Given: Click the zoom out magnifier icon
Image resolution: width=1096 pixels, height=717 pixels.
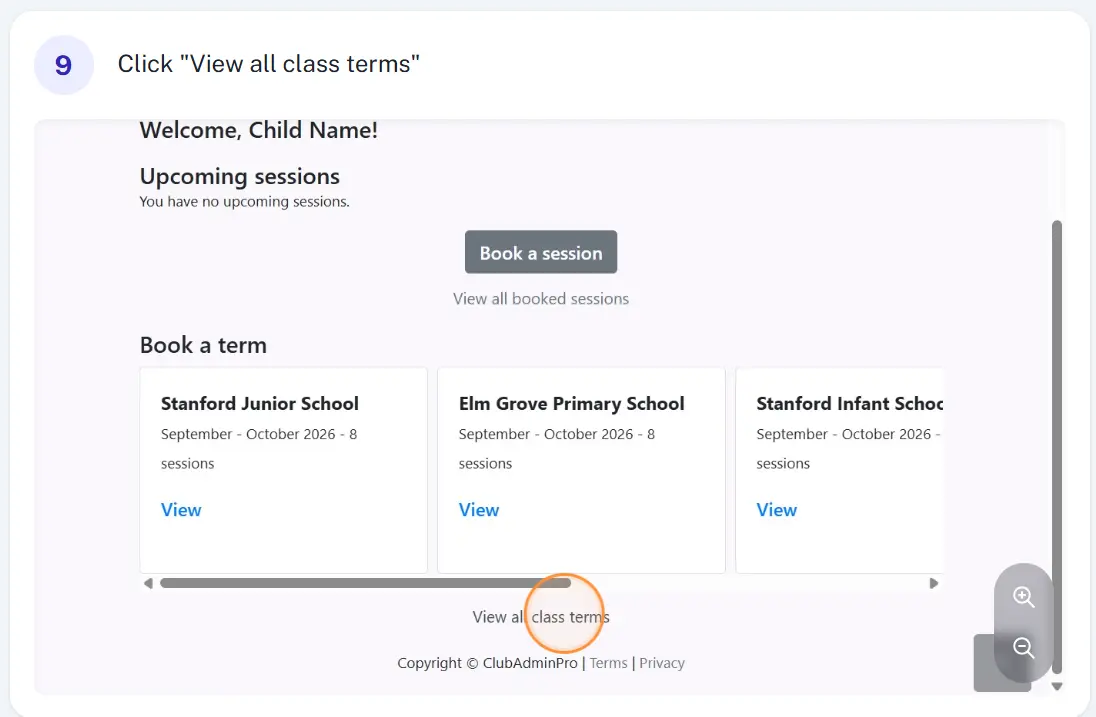Looking at the screenshot, I should 1024,648.
